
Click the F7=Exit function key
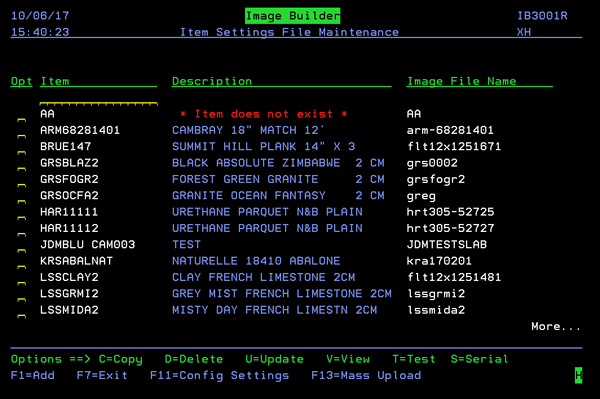[102, 375]
